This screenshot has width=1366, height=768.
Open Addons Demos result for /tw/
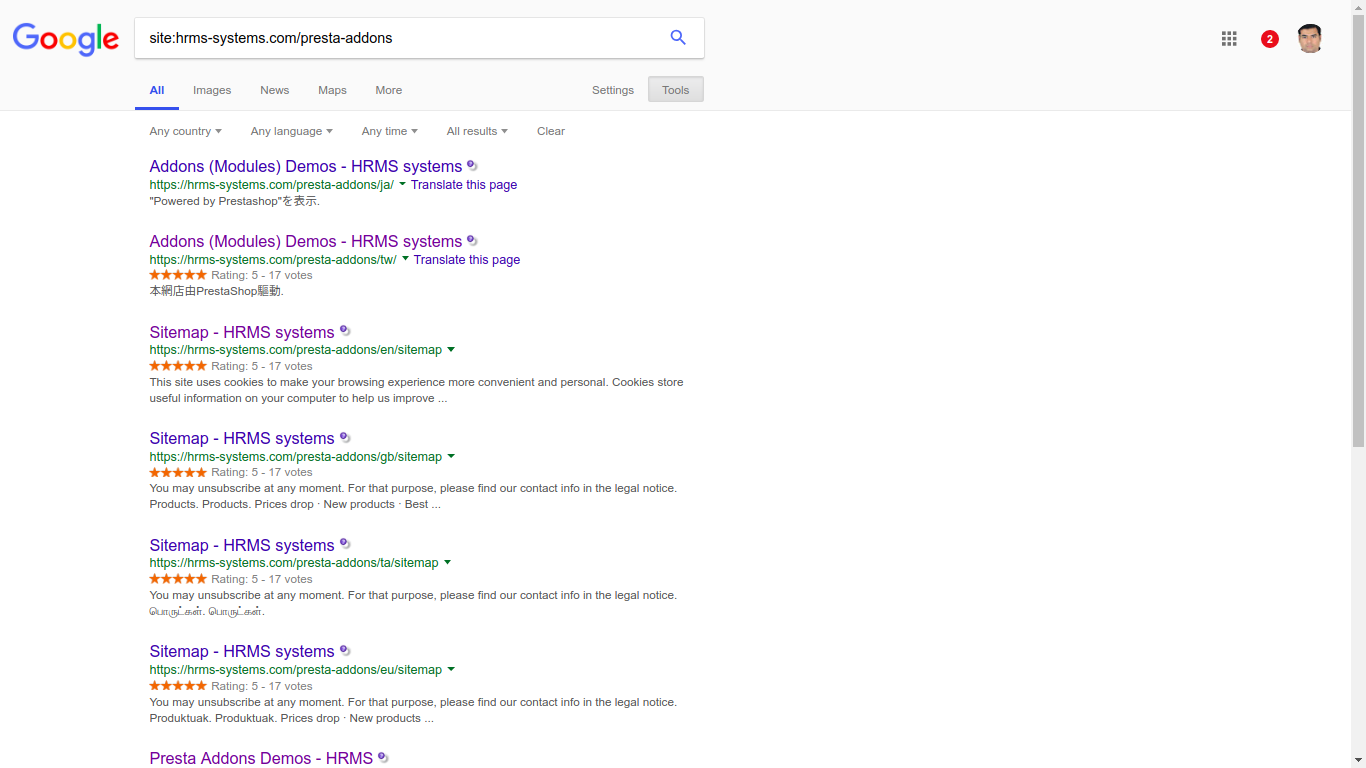point(306,241)
